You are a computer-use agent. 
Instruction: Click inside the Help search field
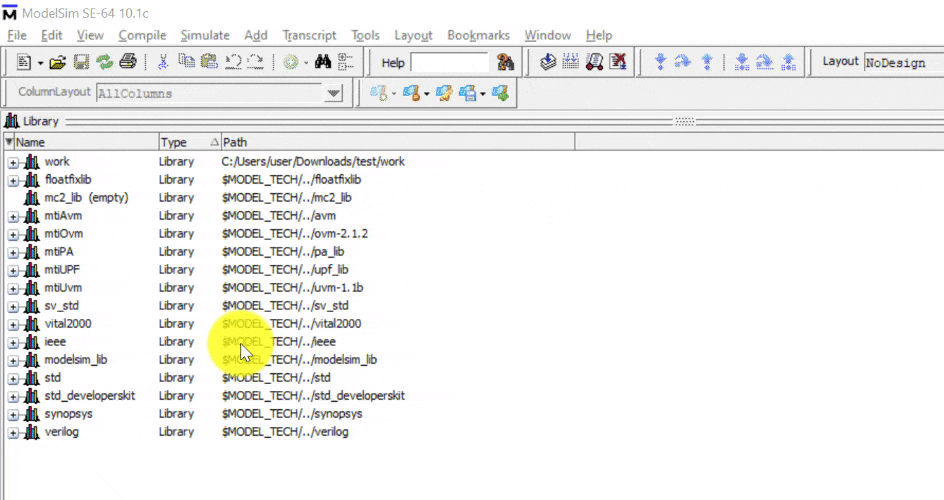click(449, 63)
